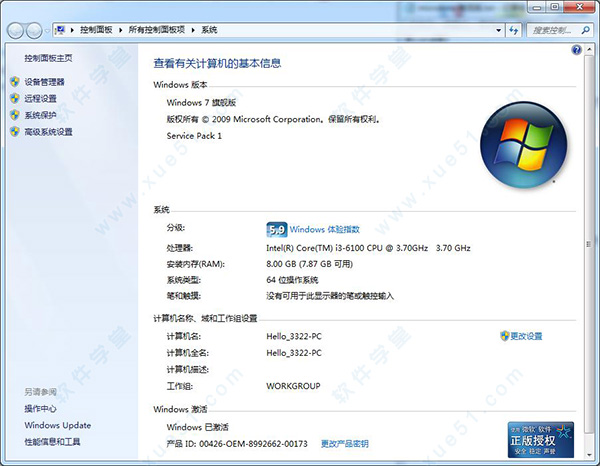
Task: Click the shield icon beside 远程设置
Action: coord(15,98)
